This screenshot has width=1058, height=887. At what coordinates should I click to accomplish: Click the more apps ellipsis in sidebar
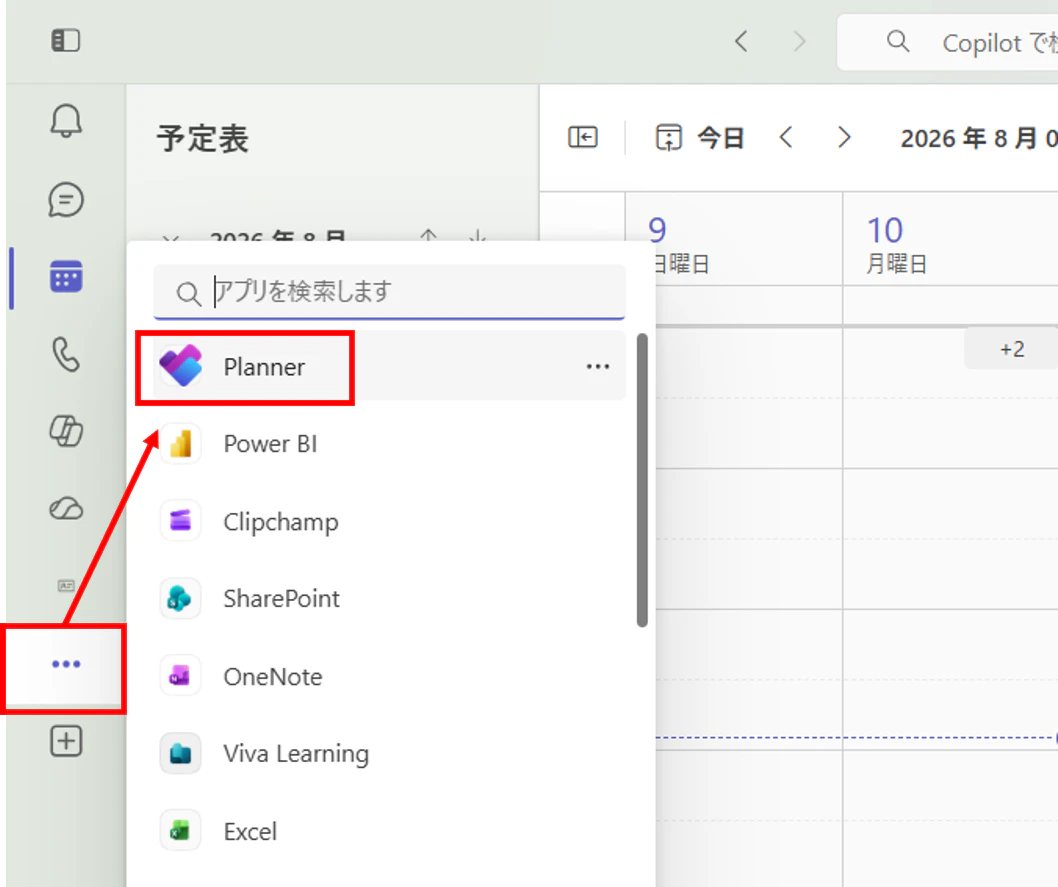click(66, 664)
